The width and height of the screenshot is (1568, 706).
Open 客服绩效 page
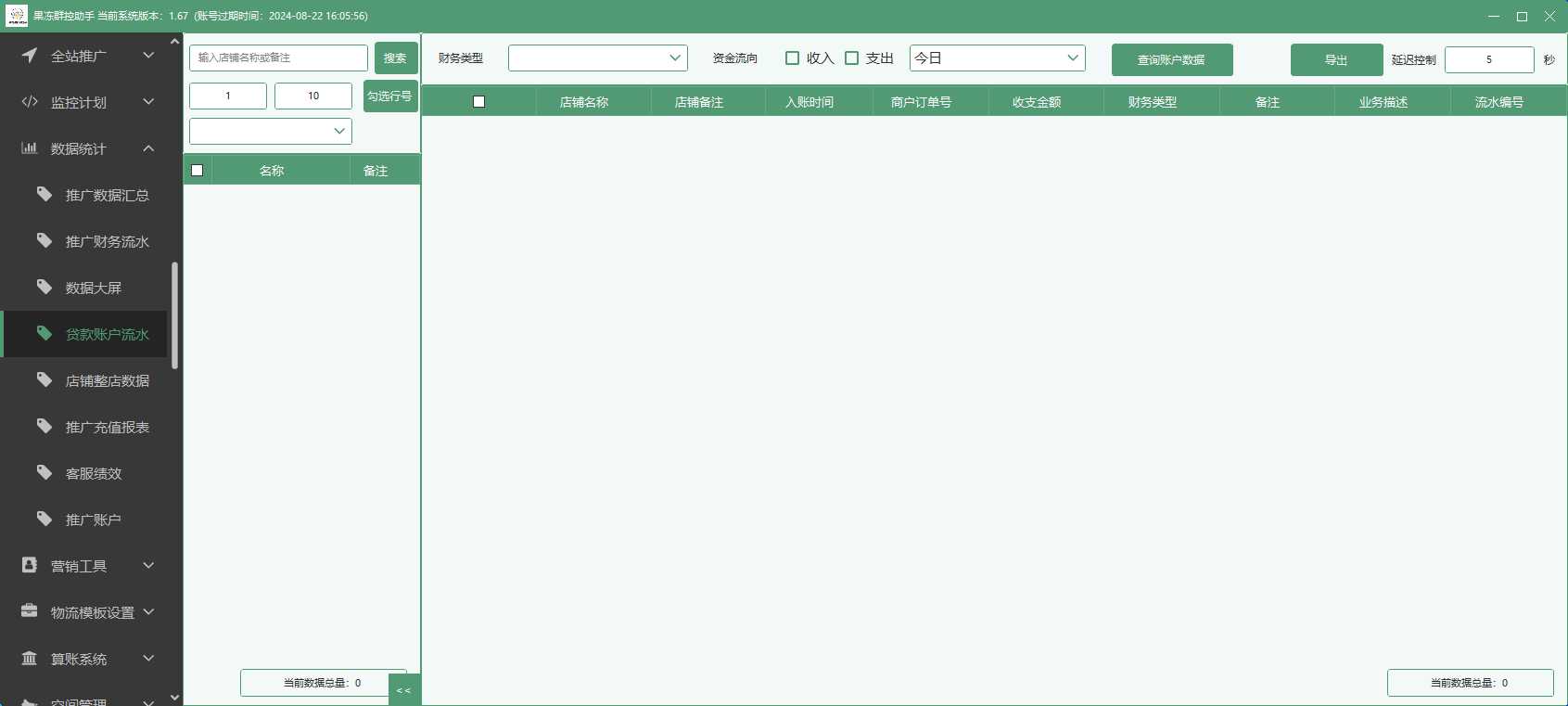(93, 474)
